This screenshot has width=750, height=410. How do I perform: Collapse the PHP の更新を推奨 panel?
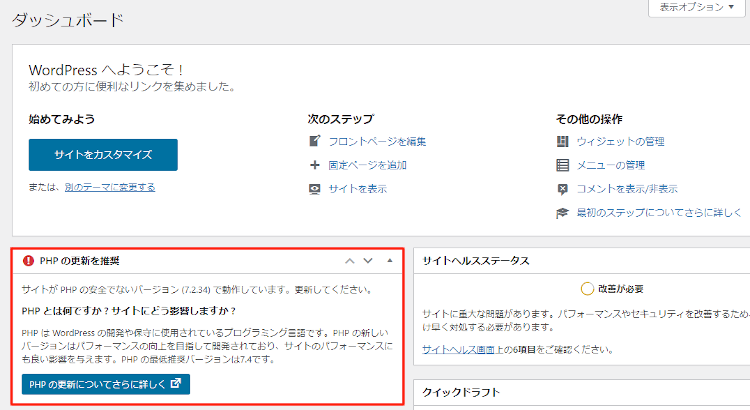(389, 261)
